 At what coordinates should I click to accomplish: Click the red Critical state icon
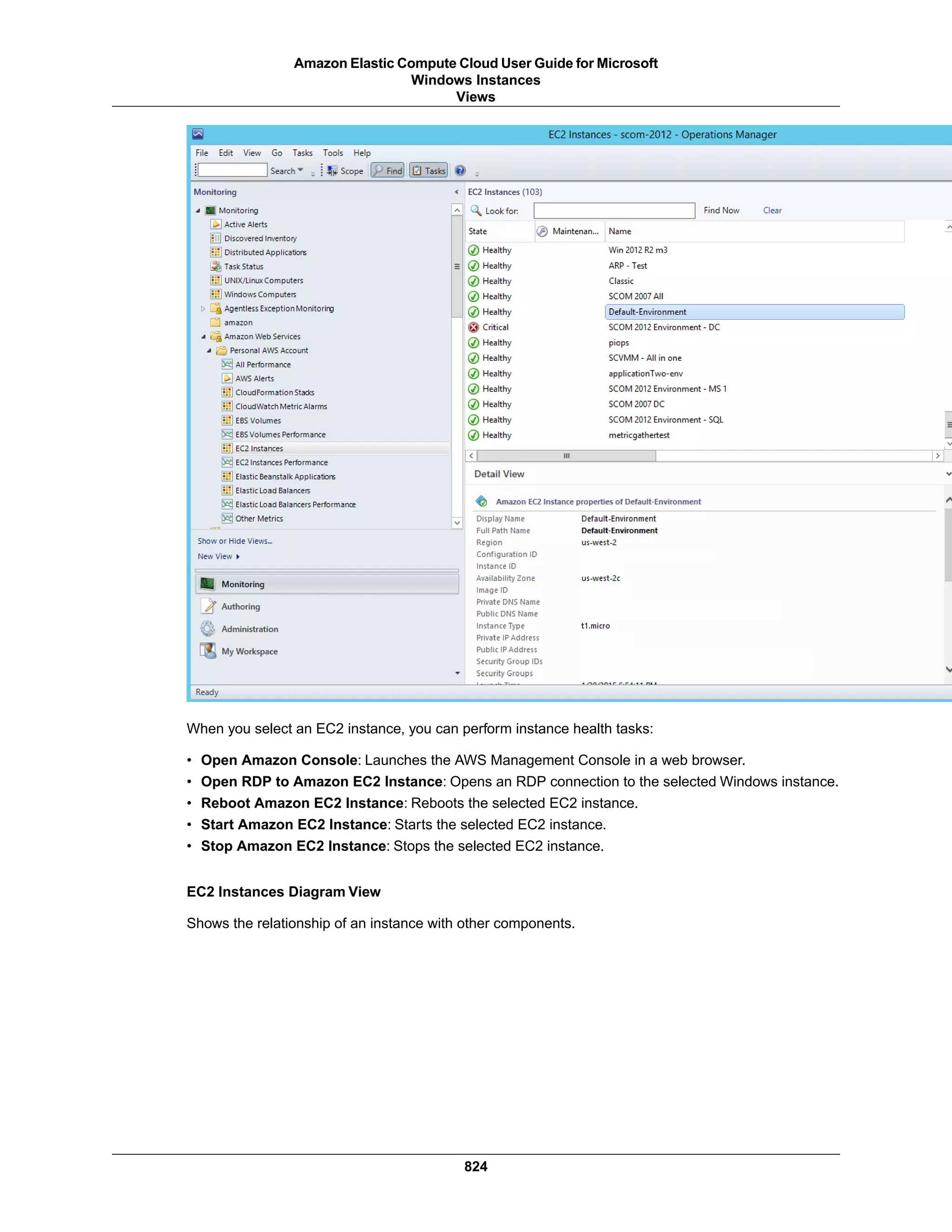[x=474, y=327]
